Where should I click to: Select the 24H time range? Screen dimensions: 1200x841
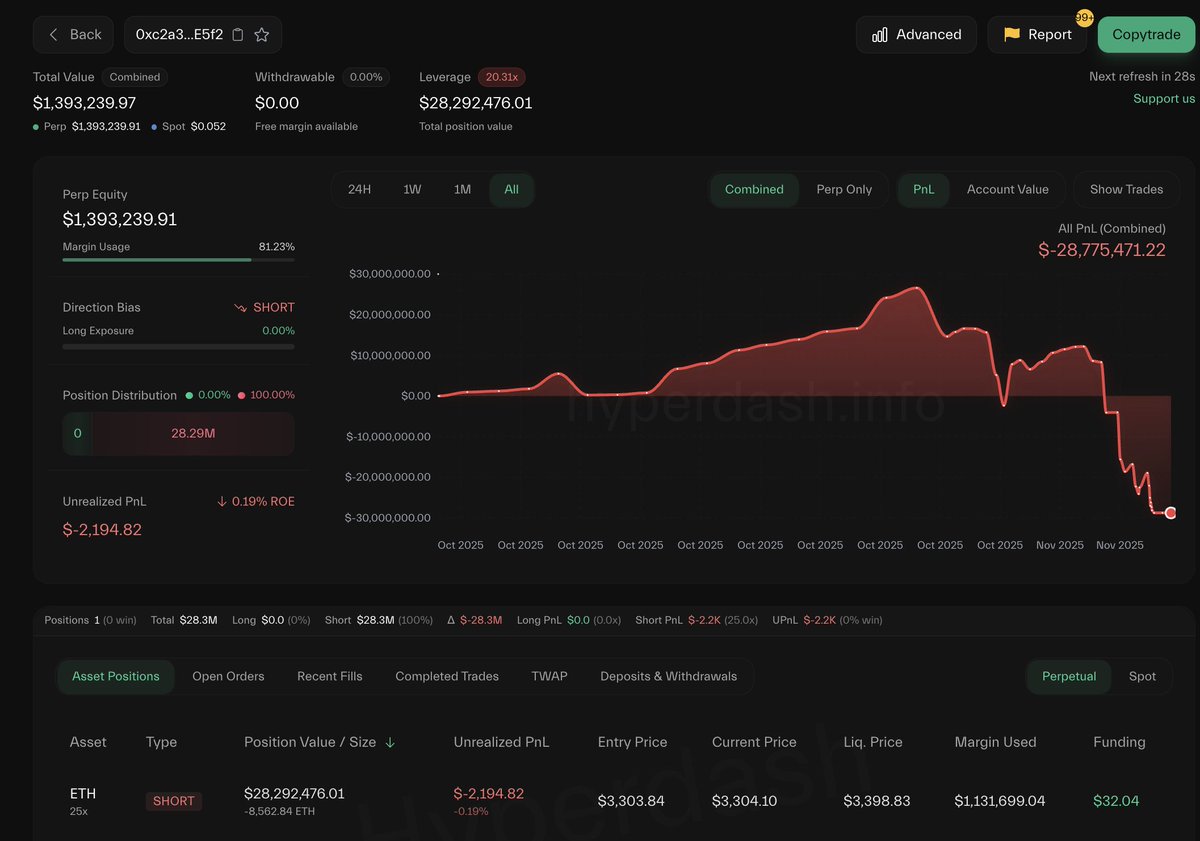coord(360,190)
